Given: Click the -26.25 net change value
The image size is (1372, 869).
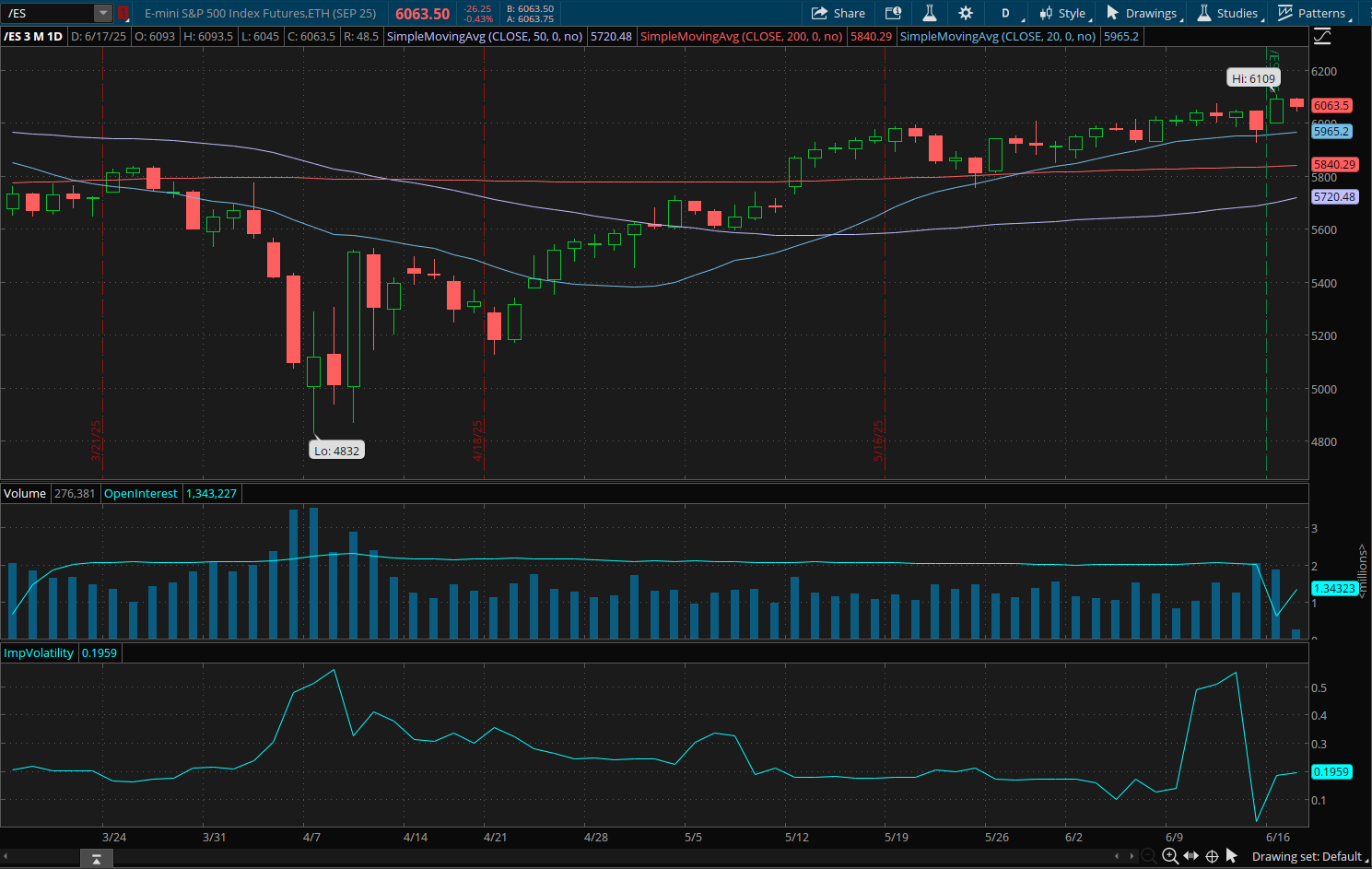Looking at the screenshot, I should coord(478,8).
